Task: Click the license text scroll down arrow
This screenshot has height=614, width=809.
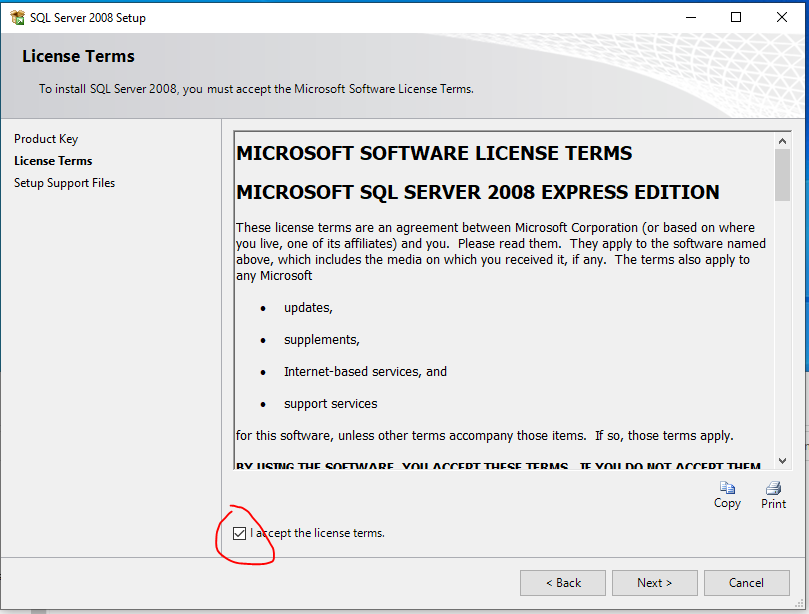Action: point(782,461)
